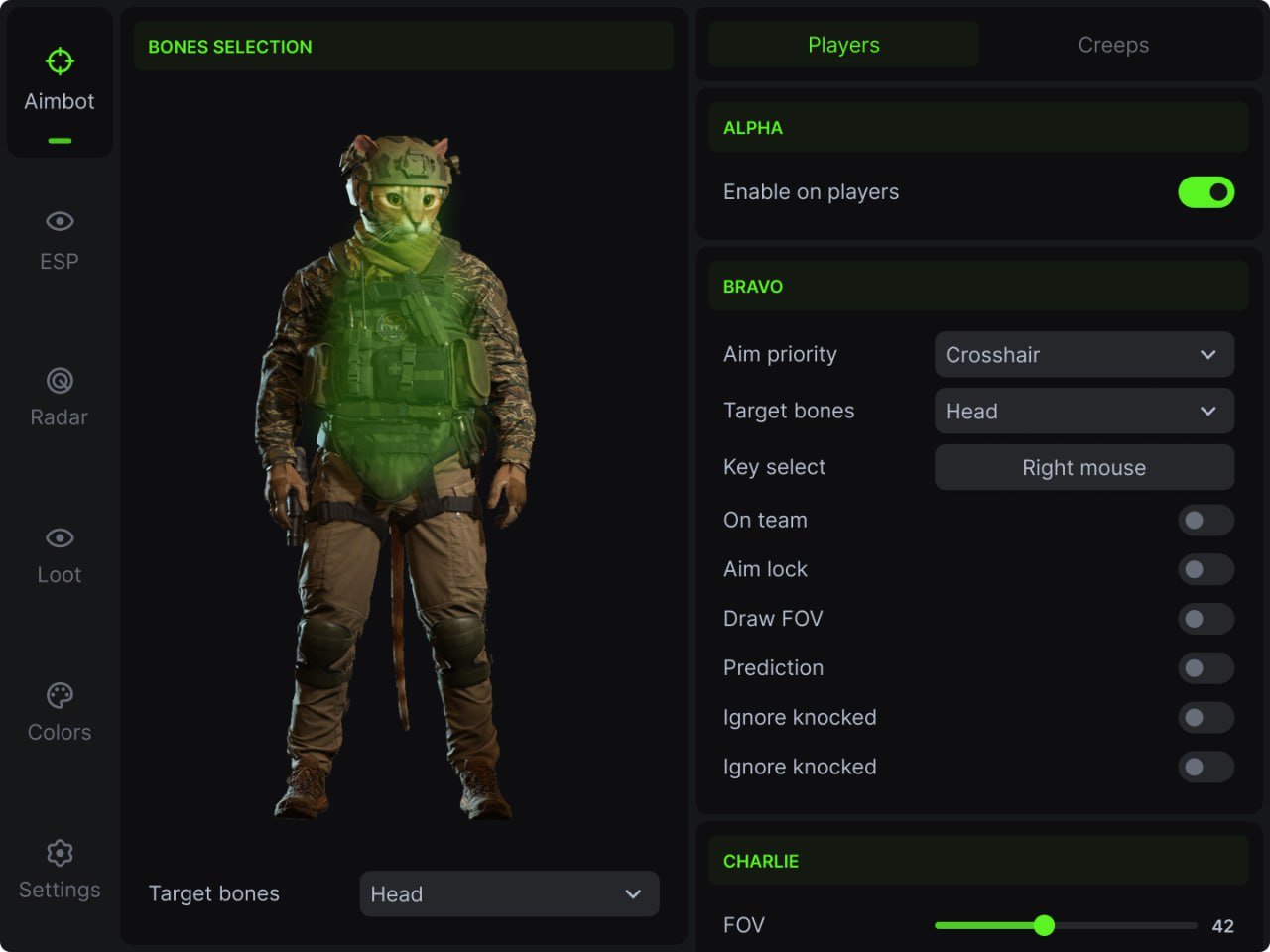Enable the Prediction switch
Image resolution: width=1270 pixels, height=952 pixels.
pos(1206,668)
